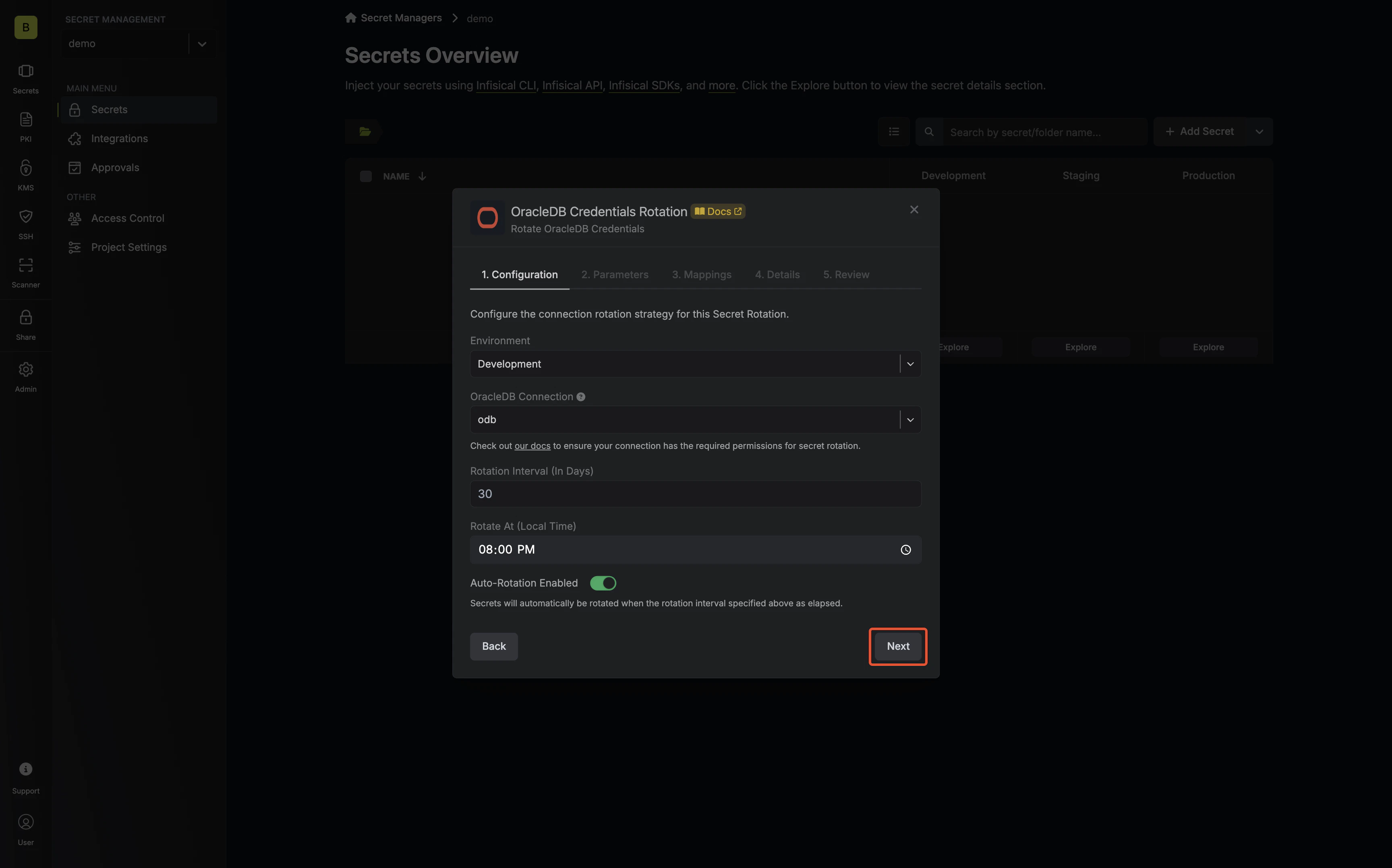Open the SSH section icon

(x=26, y=224)
